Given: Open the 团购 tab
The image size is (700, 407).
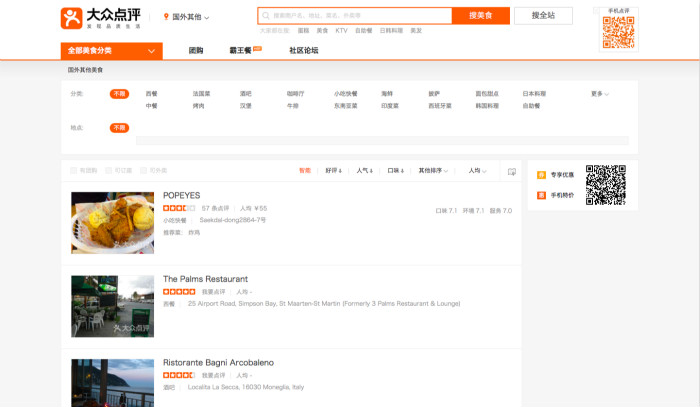Looking at the screenshot, I should [196, 50].
